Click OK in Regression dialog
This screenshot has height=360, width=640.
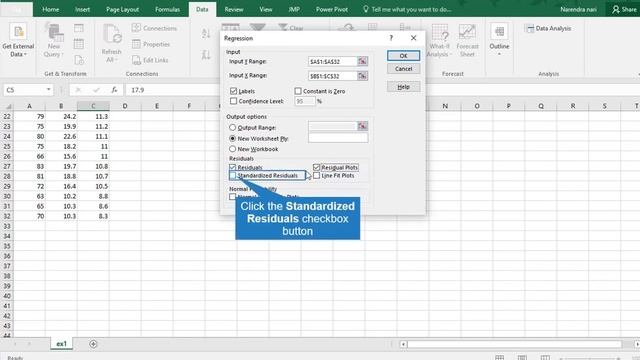tap(403, 56)
